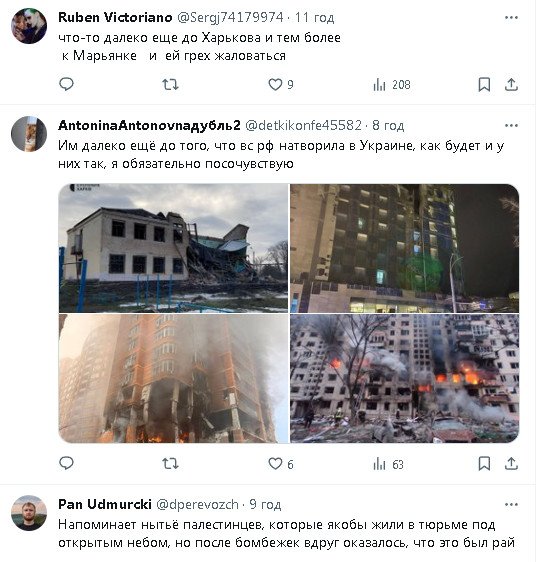
Task: Reply to Ruben Victoriano's tweet
Action: coord(66,85)
